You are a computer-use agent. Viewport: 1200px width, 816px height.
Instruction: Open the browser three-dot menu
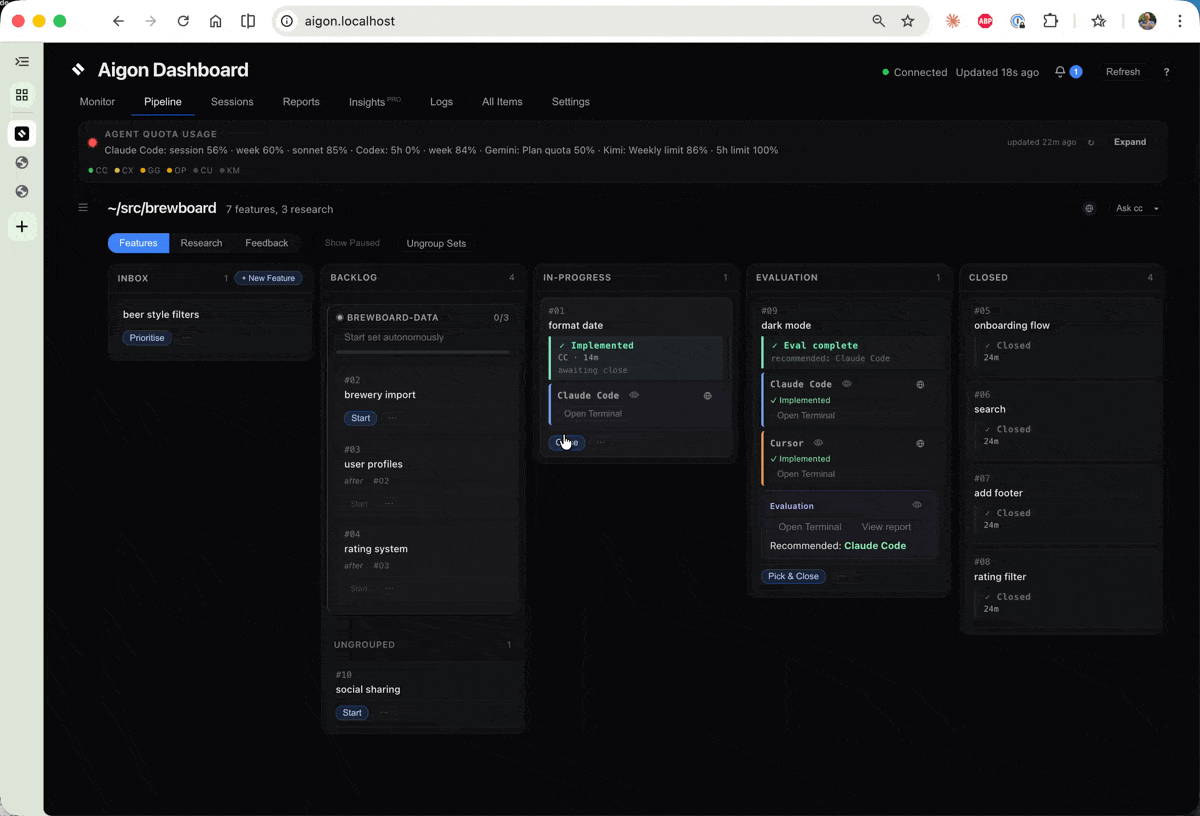[1181, 21]
